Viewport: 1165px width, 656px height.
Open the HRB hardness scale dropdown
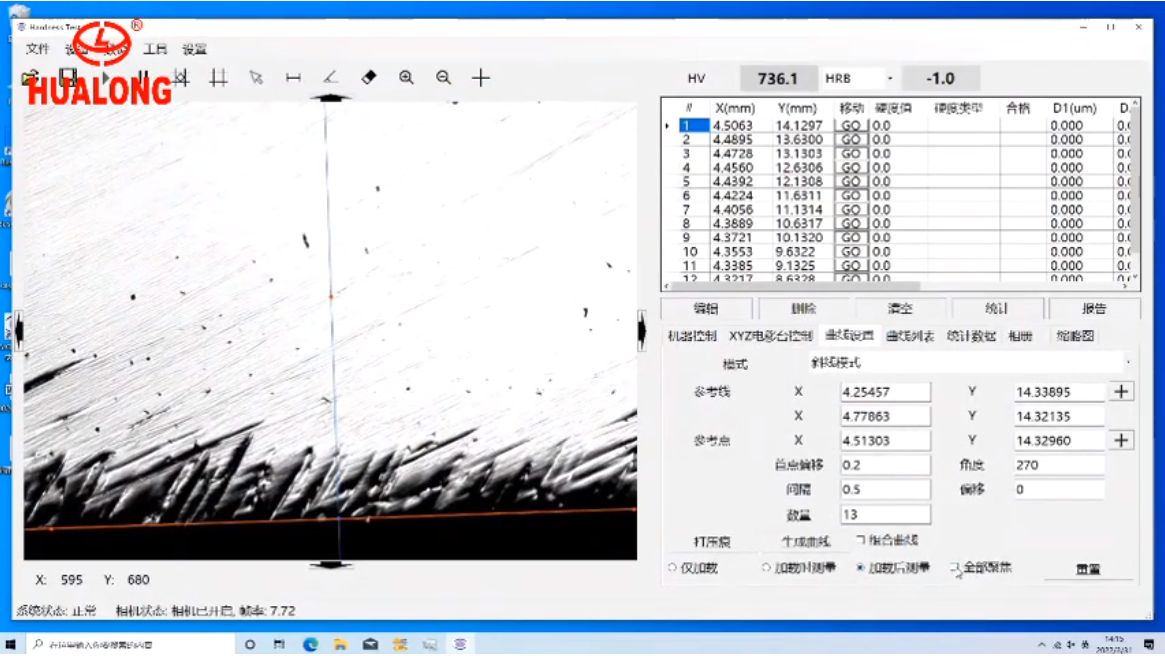[889, 78]
